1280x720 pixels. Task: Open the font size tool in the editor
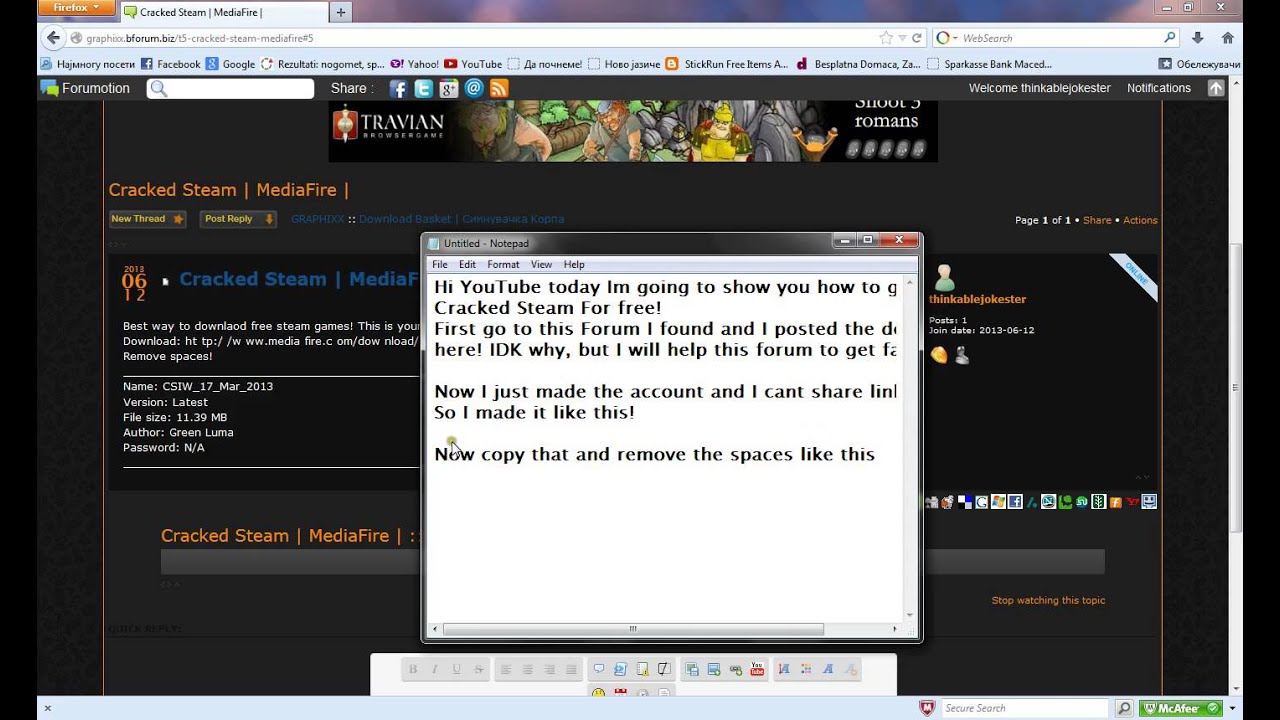(784, 669)
